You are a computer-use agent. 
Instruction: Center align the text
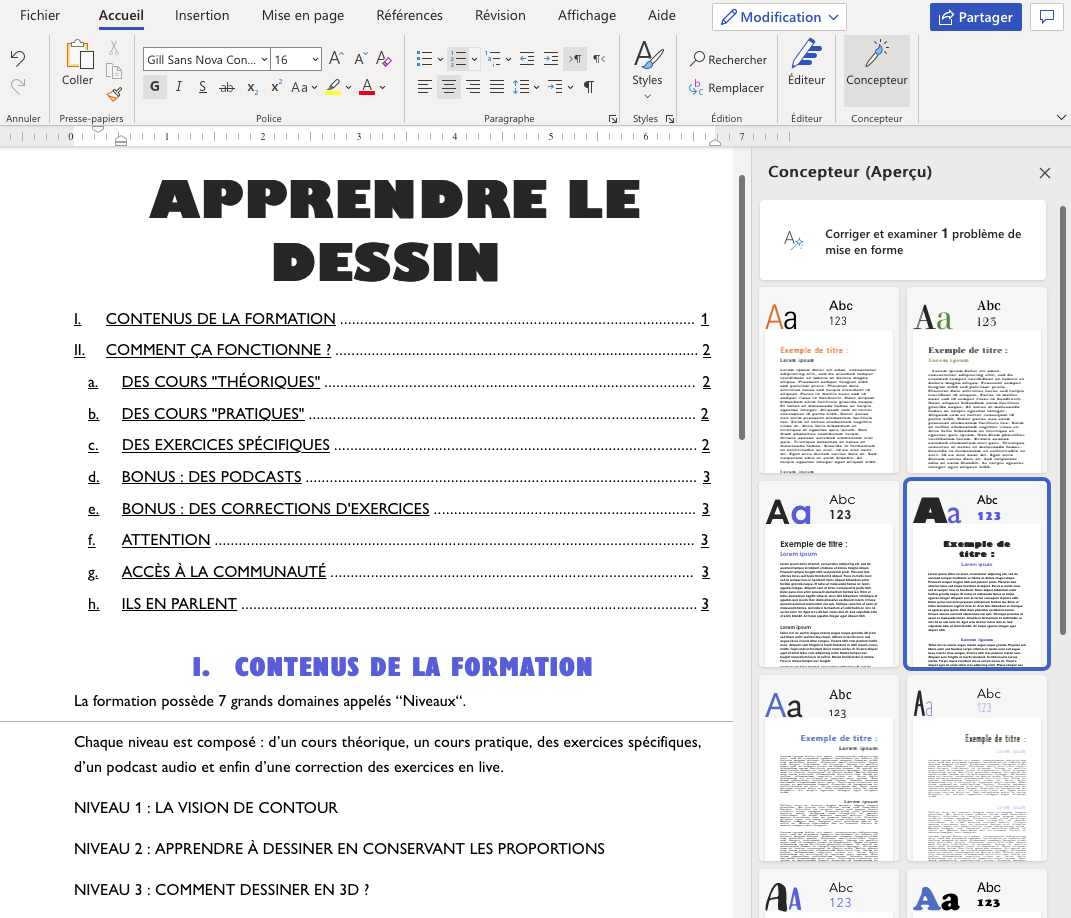coord(449,87)
